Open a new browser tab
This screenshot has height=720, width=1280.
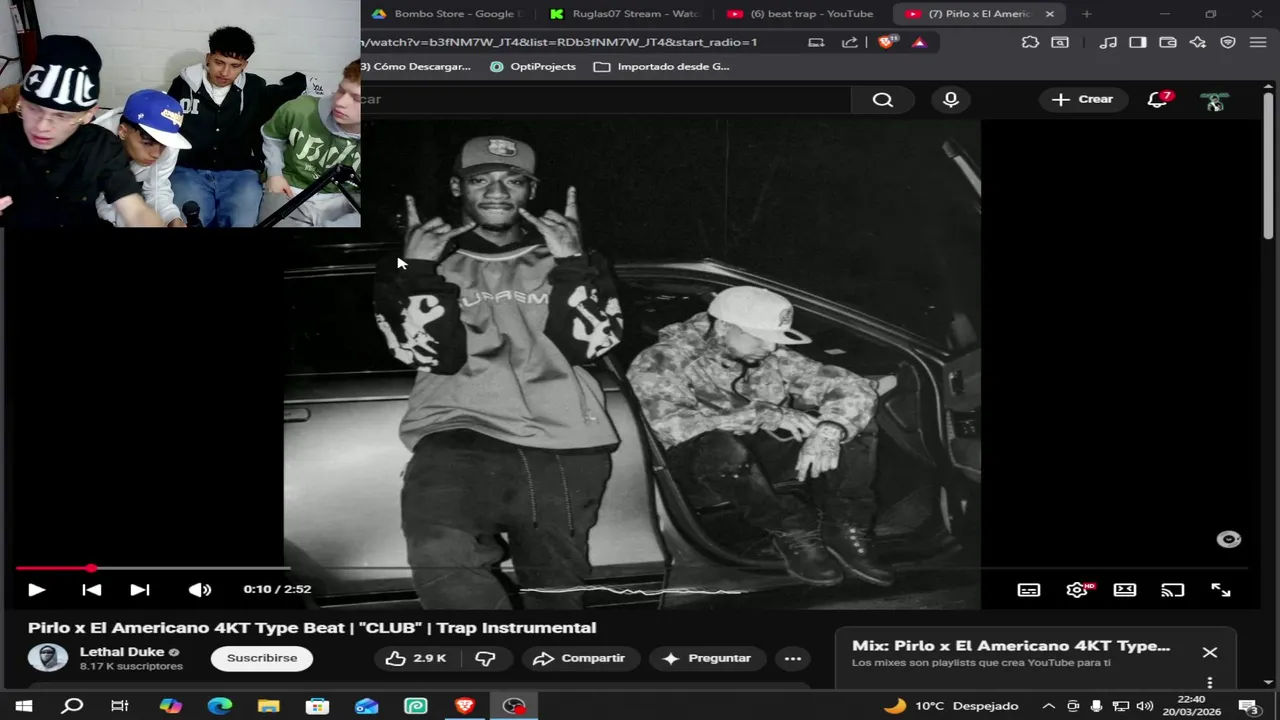click(x=1087, y=14)
